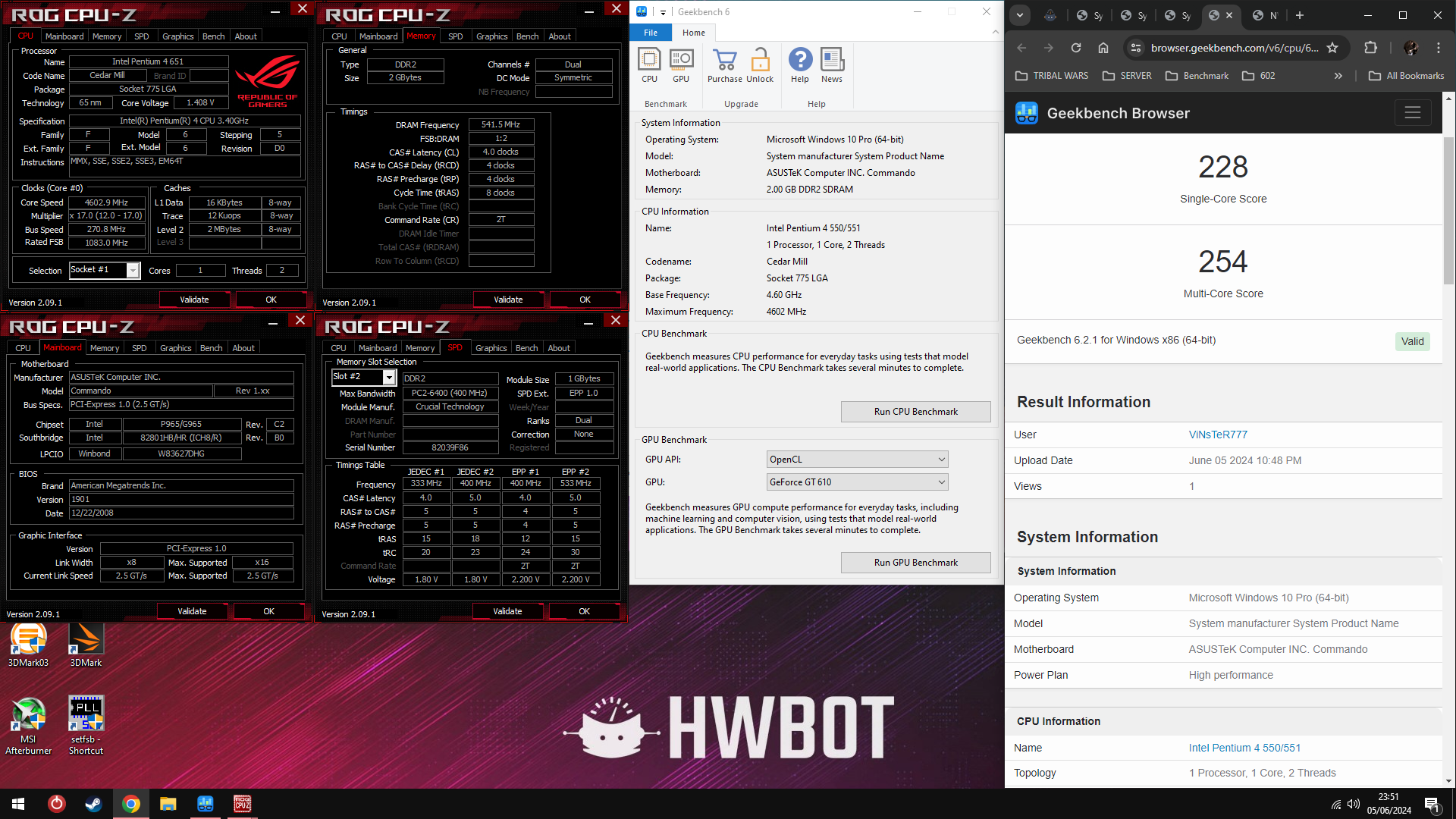Open the Purchase cart icon in Geekbench
This screenshot has width=1456, height=819.
click(x=725, y=65)
